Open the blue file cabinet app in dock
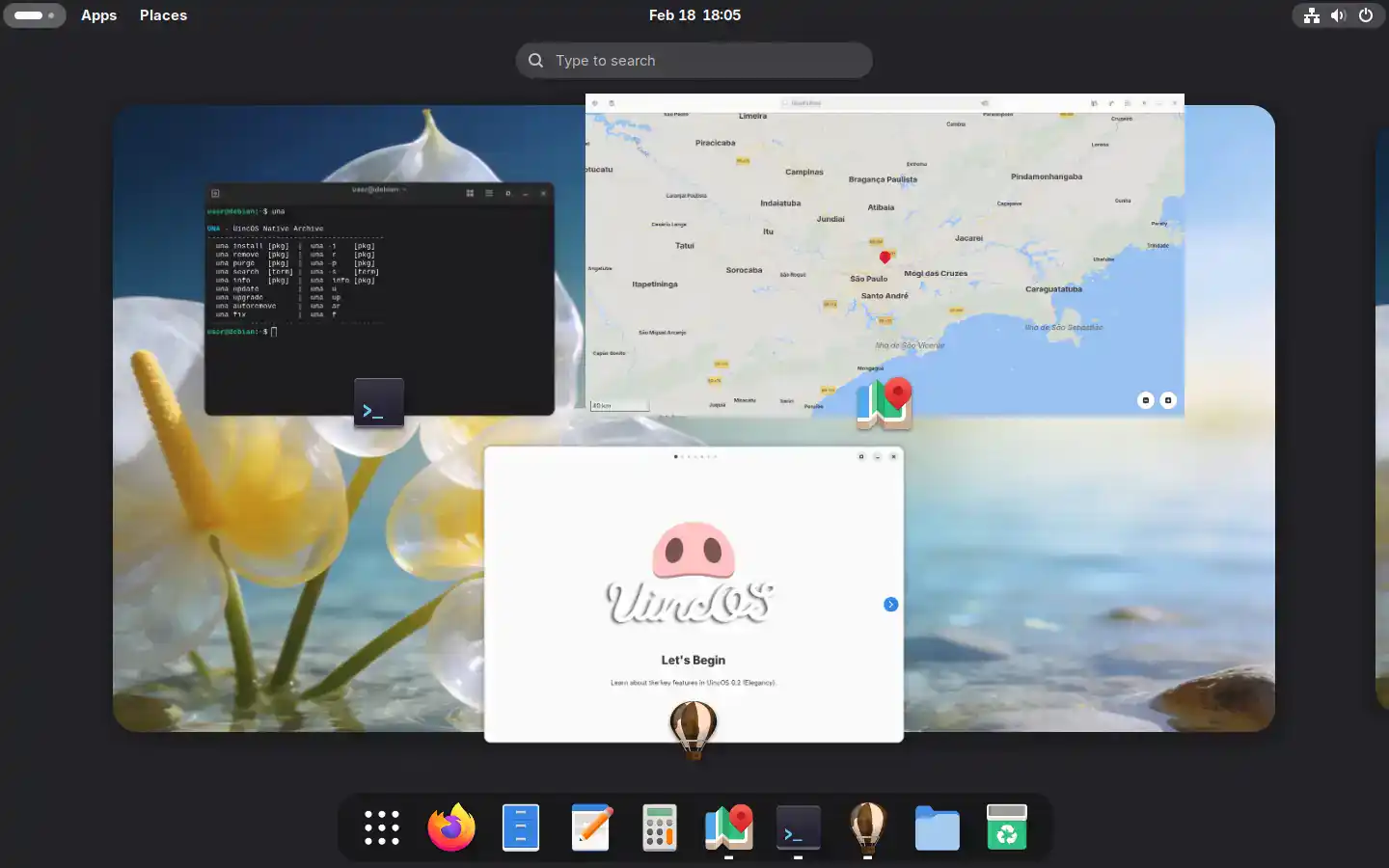The height and width of the screenshot is (868, 1389). [x=521, y=827]
